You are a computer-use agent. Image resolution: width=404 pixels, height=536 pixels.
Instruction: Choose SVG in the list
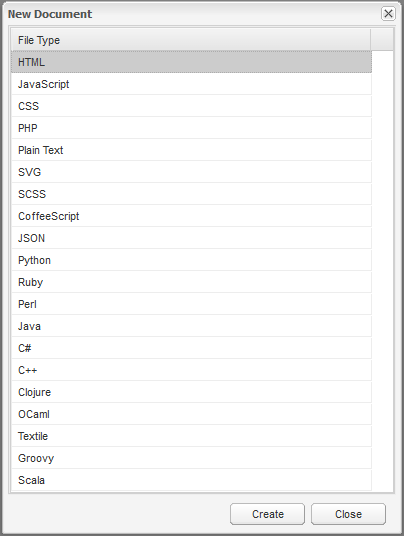(191, 172)
